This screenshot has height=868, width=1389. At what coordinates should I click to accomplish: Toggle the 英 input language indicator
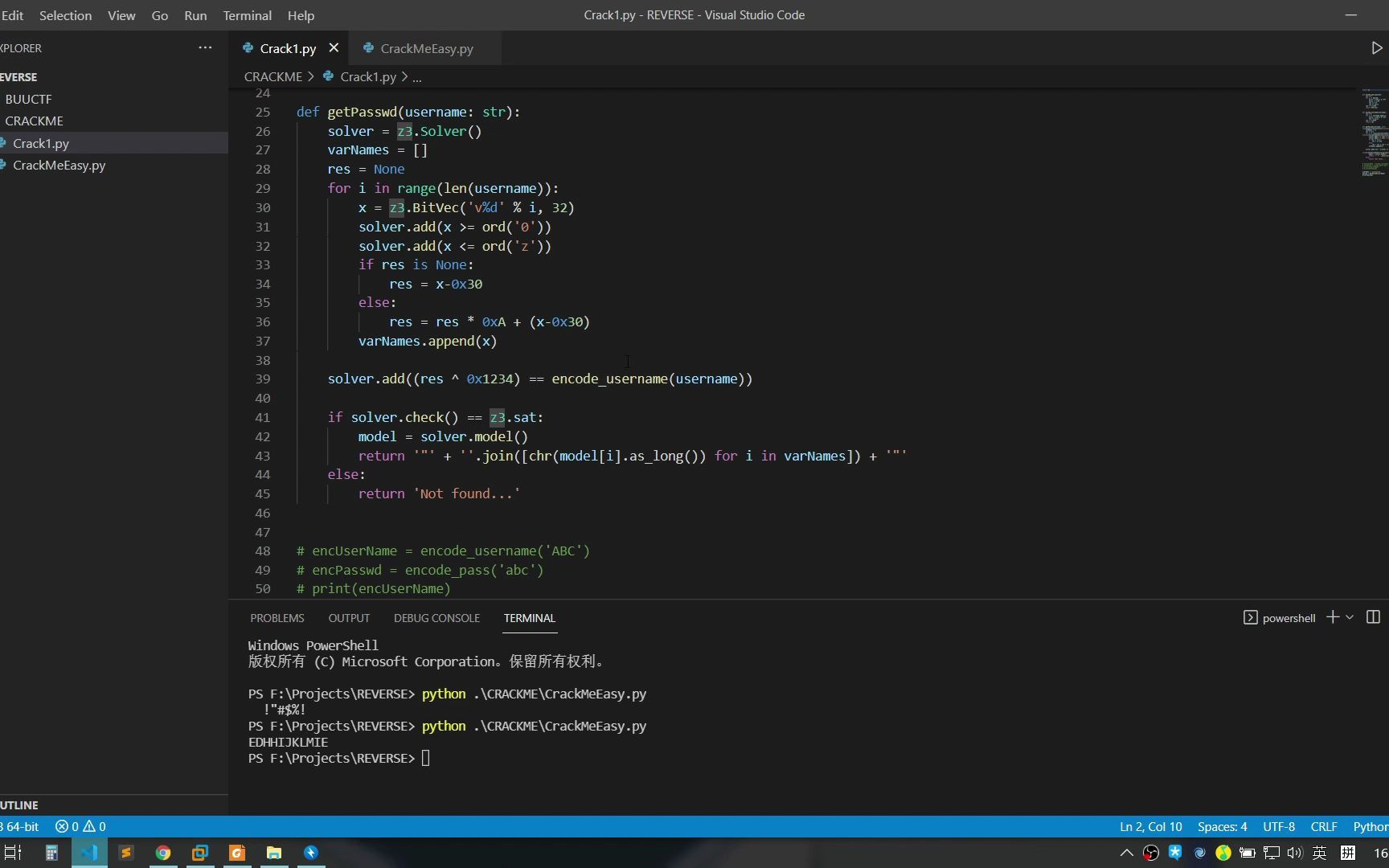(x=1320, y=853)
